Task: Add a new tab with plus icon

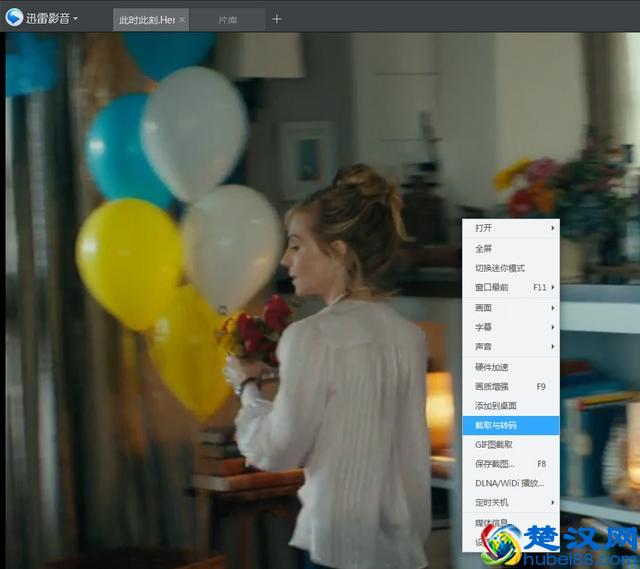Action: (x=277, y=19)
